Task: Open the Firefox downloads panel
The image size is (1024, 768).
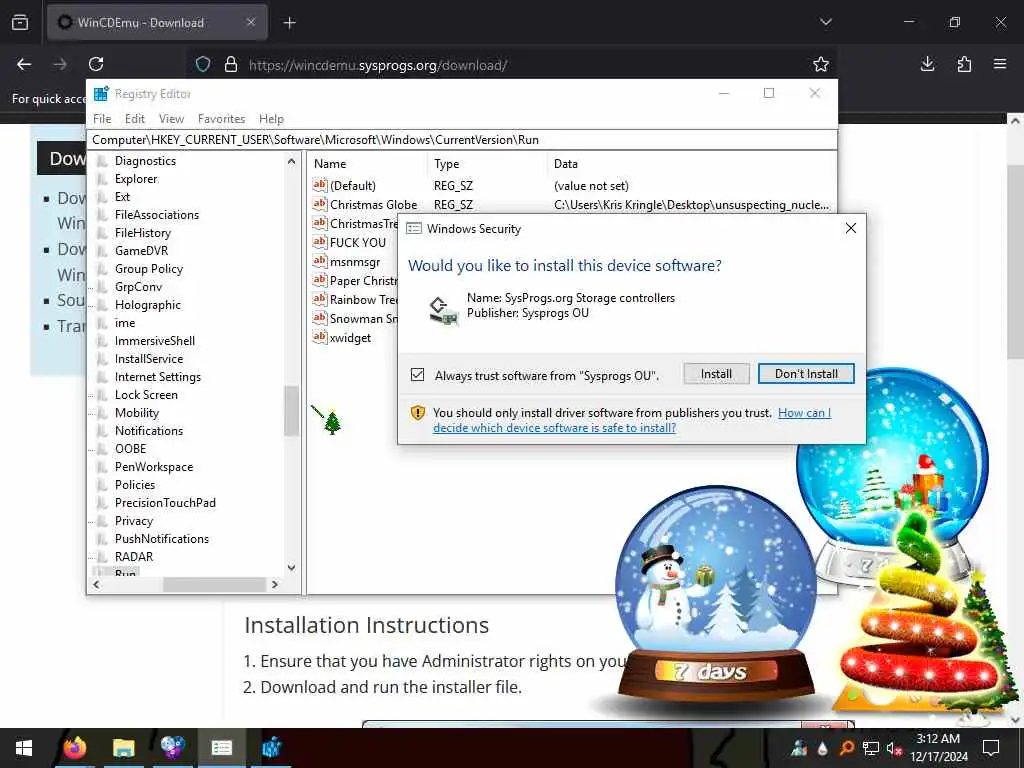Action: pyautogui.click(x=927, y=64)
